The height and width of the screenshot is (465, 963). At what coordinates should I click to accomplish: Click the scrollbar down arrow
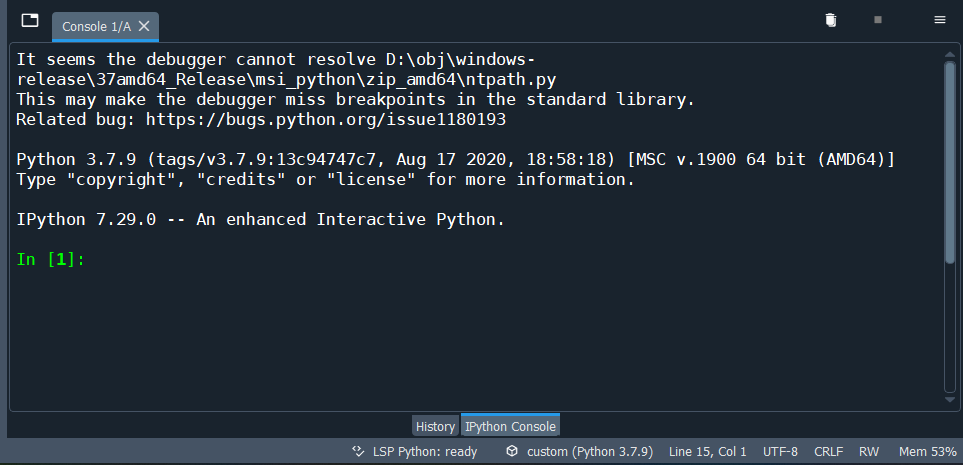949,399
